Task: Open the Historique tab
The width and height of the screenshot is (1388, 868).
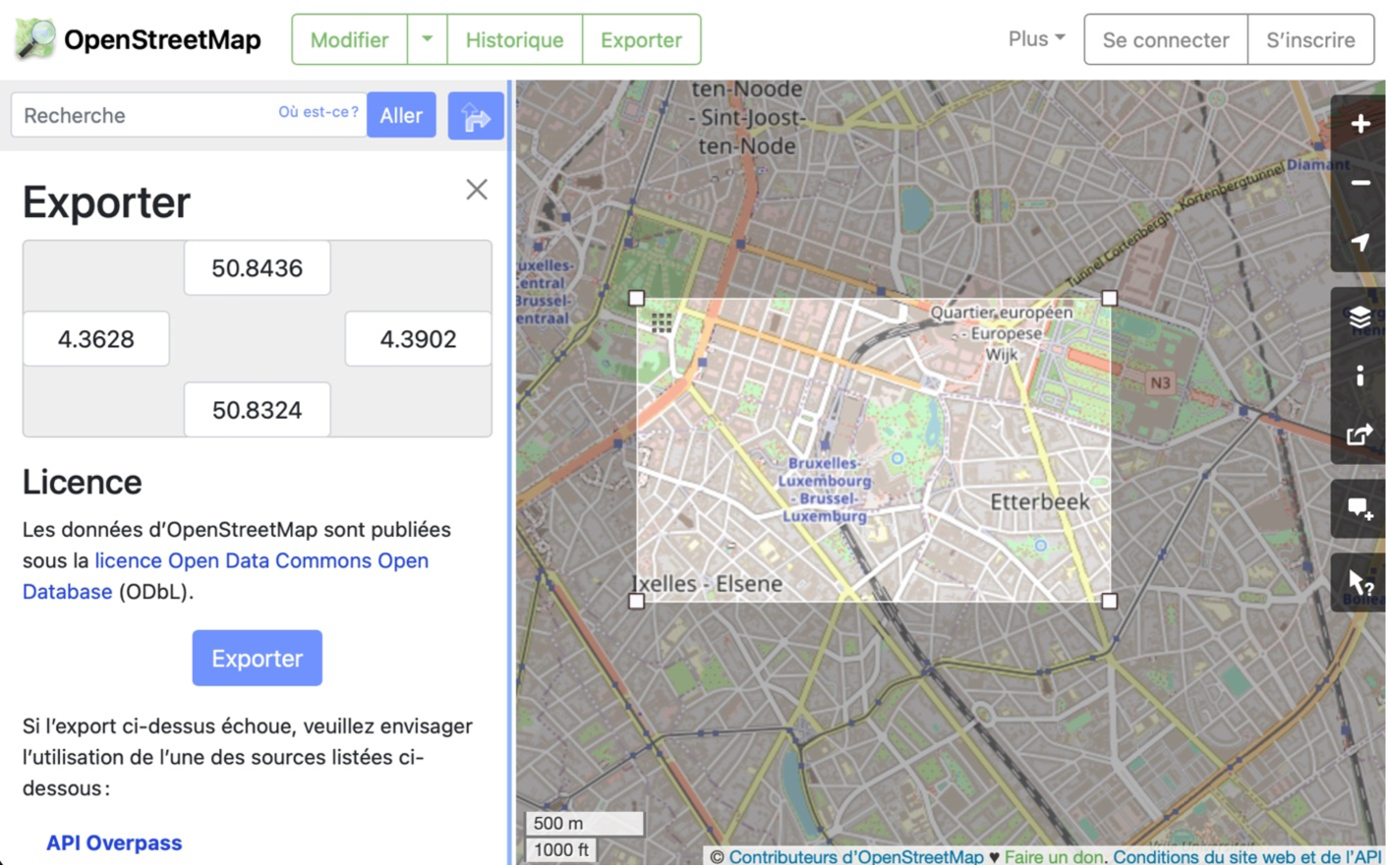Action: pyautogui.click(x=514, y=39)
